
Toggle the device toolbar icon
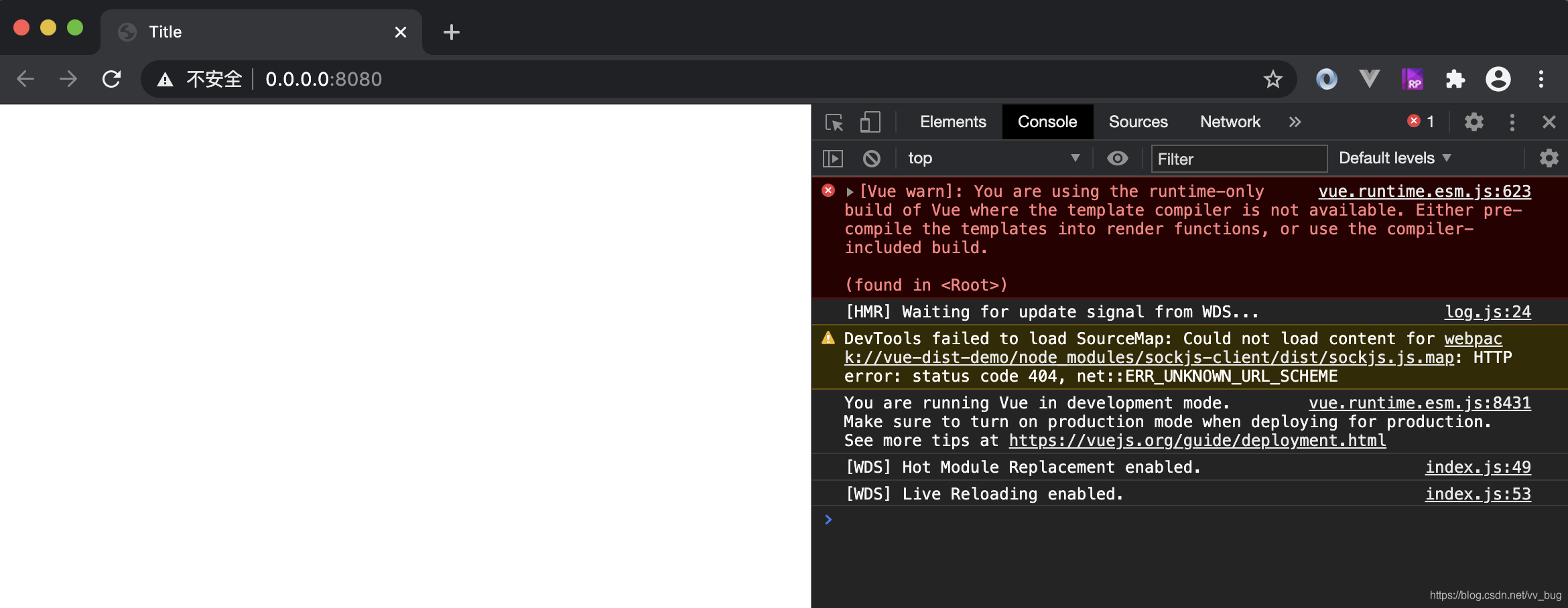pyautogui.click(x=870, y=122)
